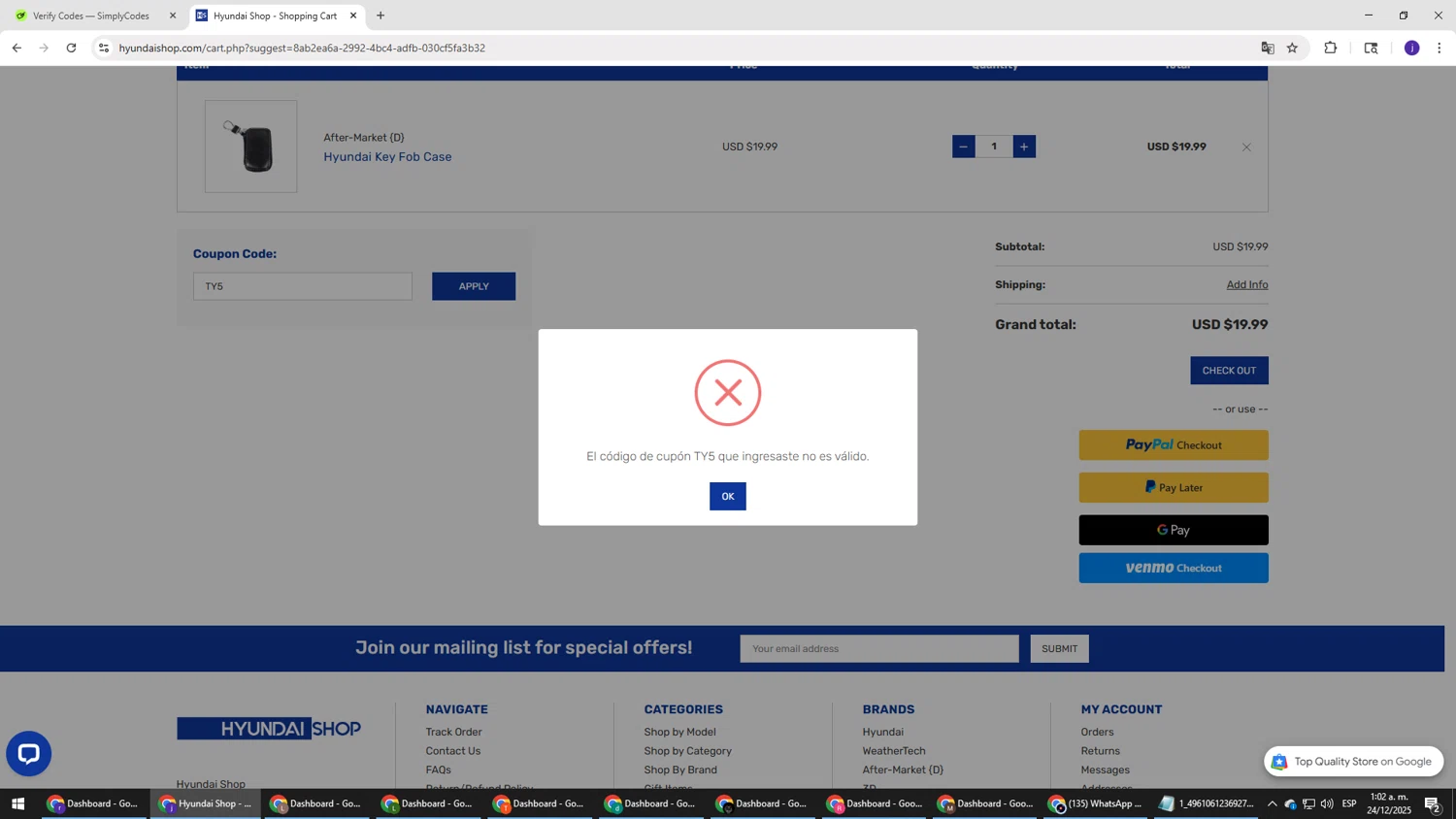Click the CHECK OUT button
This screenshot has height=819, width=1456.
pyautogui.click(x=1229, y=371)
